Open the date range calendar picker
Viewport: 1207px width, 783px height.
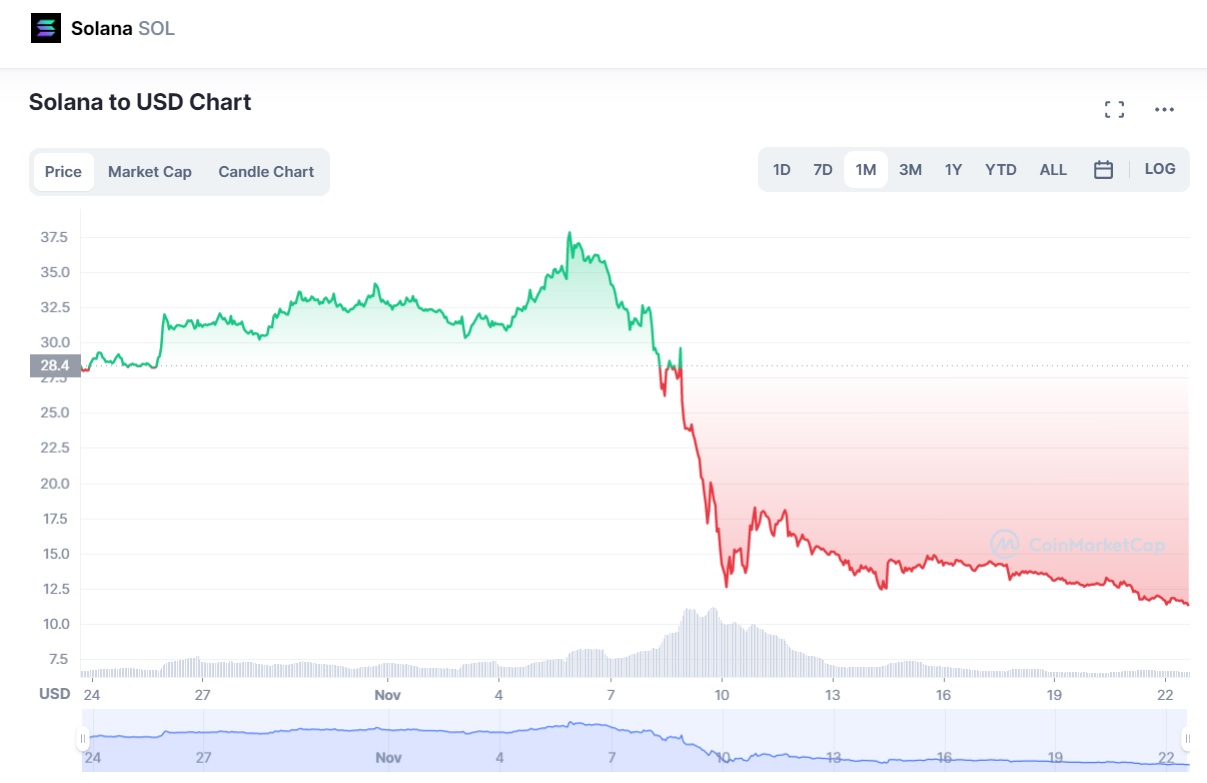pos(1102,169)
